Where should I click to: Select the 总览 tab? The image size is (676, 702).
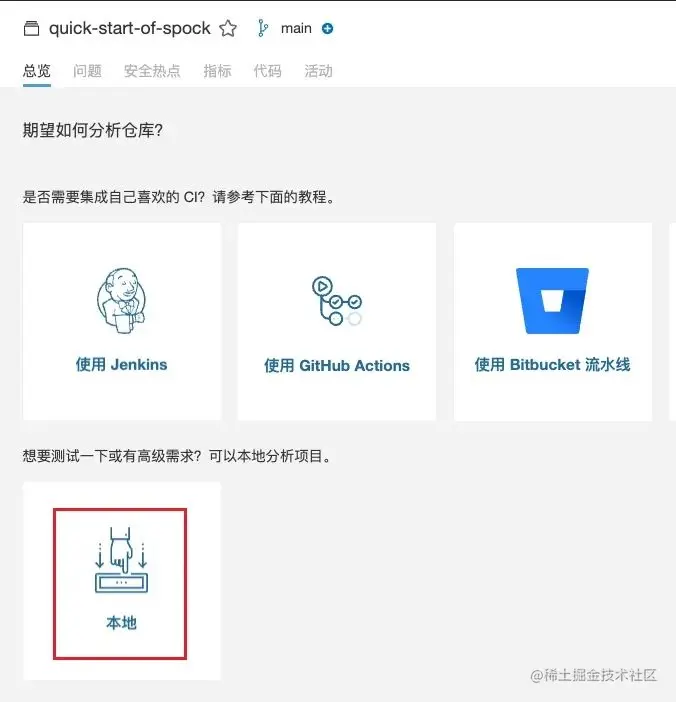[37, 71]
